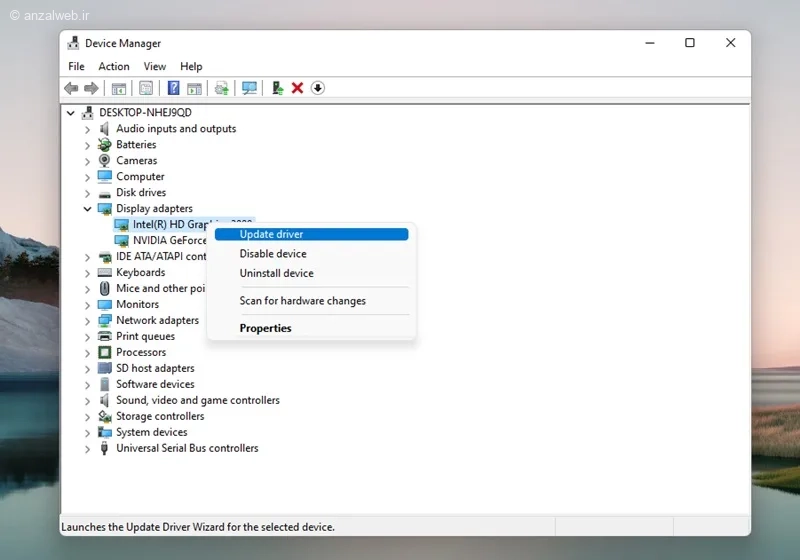This screenshot has height=560, width=800.
Task: Click the Disk drives icon
Action: (x=105, y=193)
